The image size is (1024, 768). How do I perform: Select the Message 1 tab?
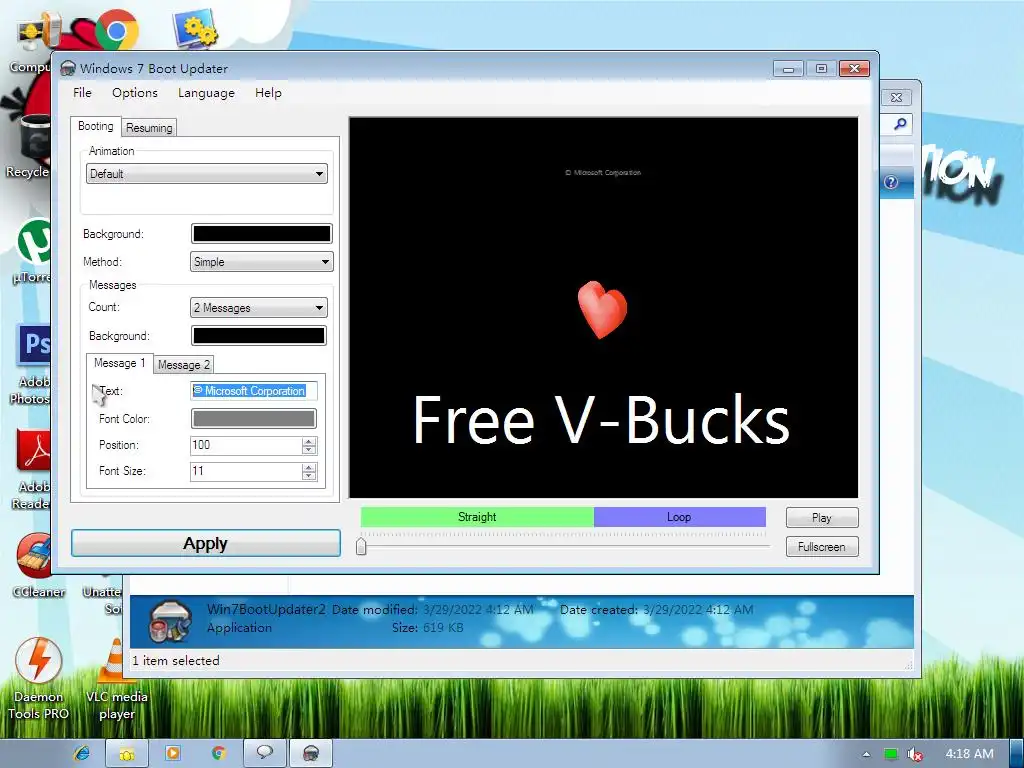click(120, 363)
